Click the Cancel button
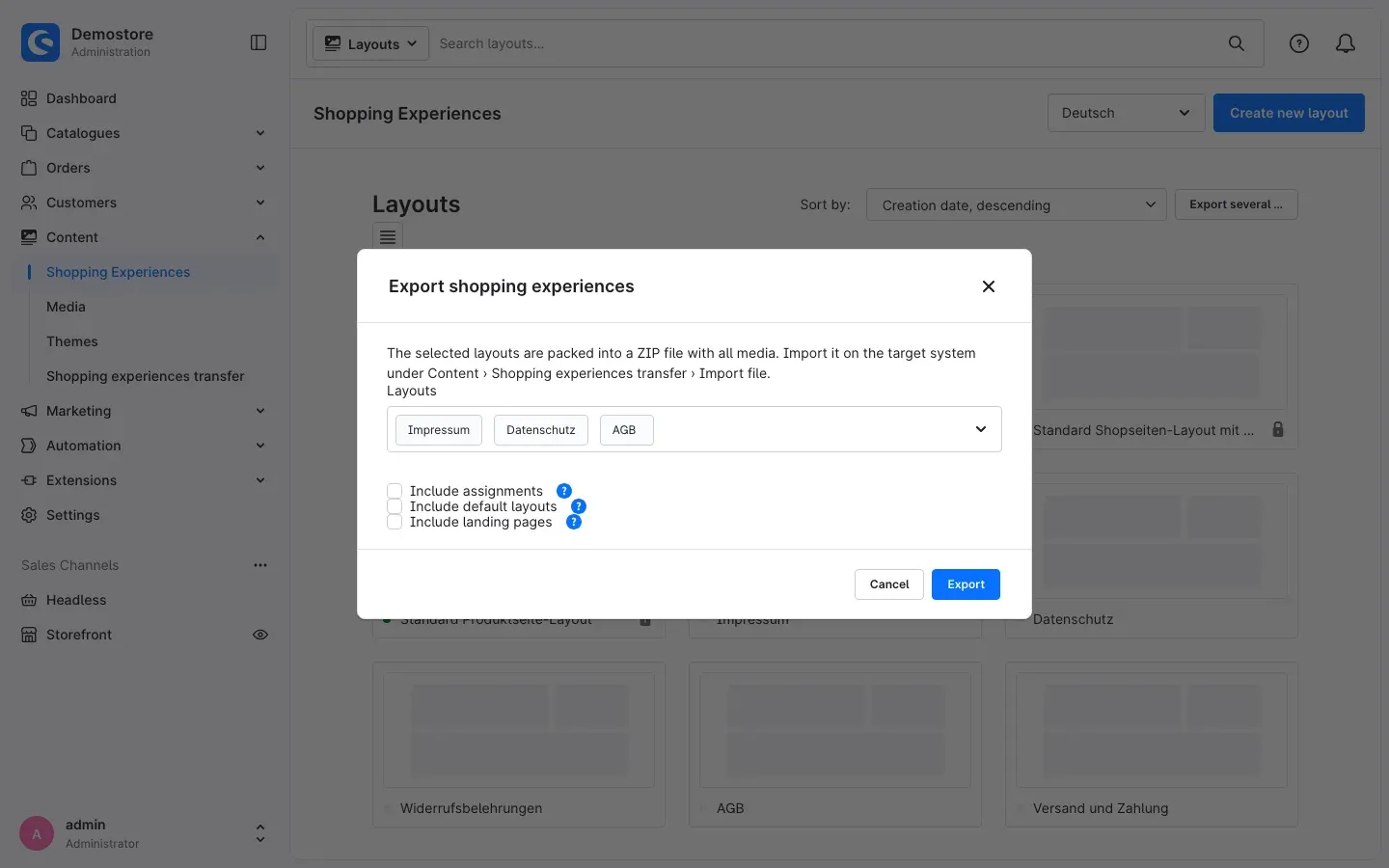Screen dimensions: 1389x868 coord(889,584)
